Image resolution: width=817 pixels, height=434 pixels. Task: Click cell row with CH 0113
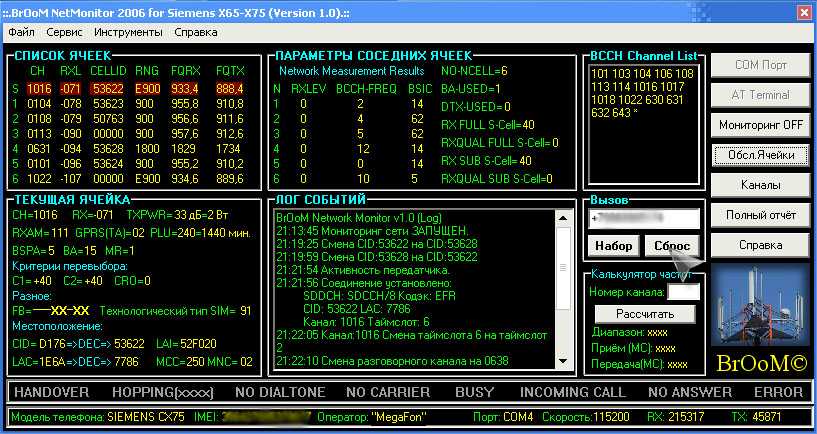(x=128, y=134)
